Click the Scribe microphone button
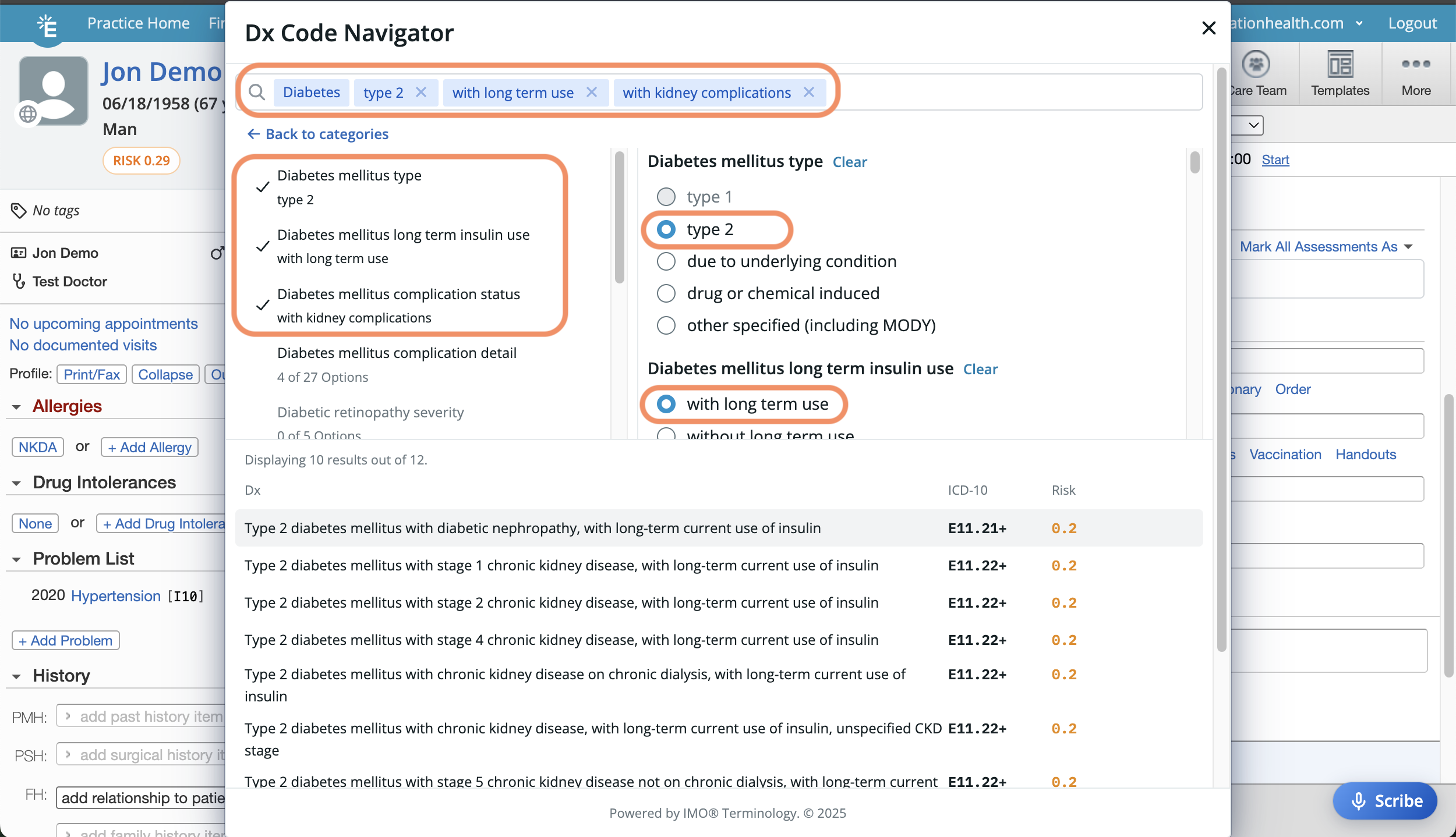Screen dimensions: 1456x837 [x=1384, y=801]
